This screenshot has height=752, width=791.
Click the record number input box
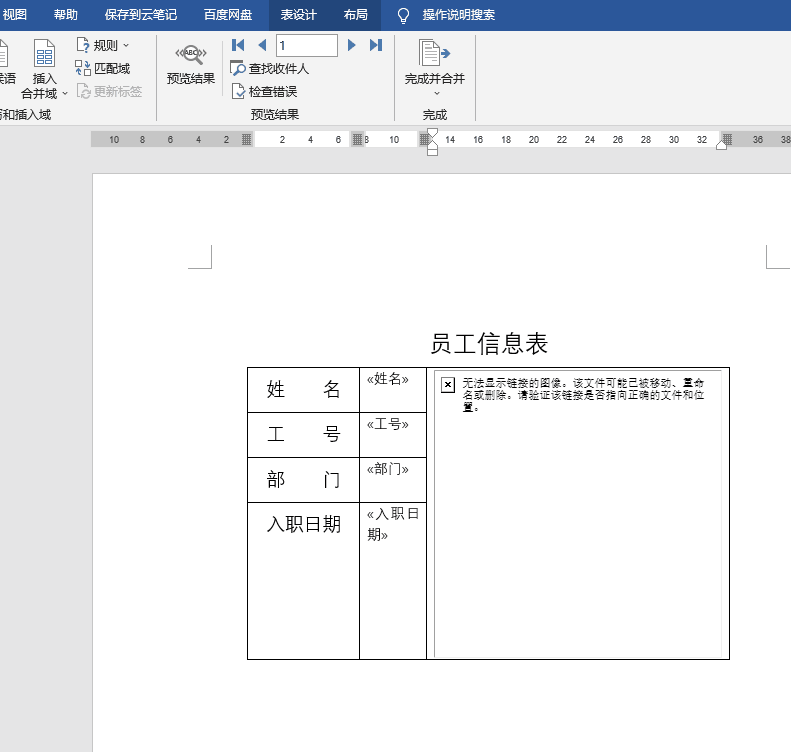[x=307, y=45]
